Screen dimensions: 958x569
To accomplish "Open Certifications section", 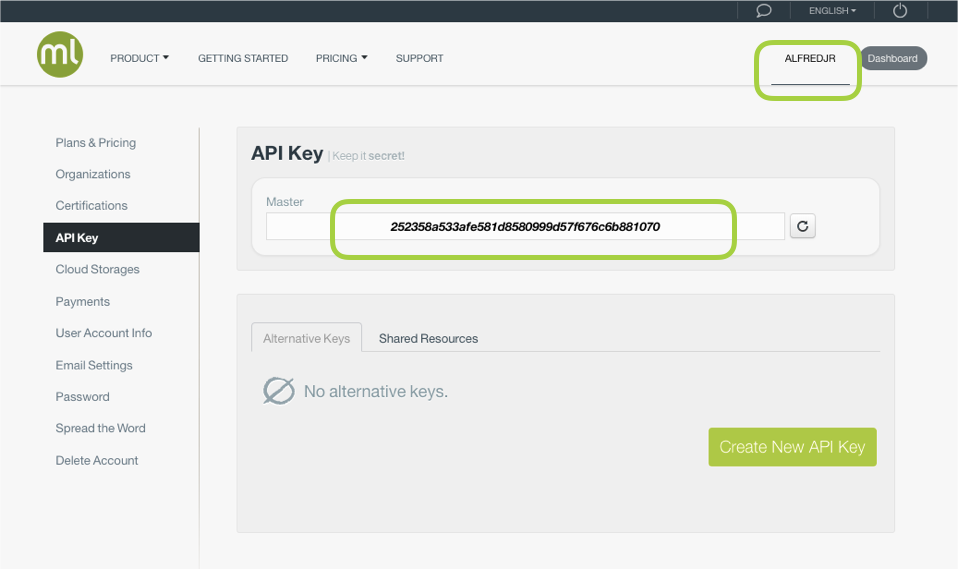I will (x=92, y=205).
